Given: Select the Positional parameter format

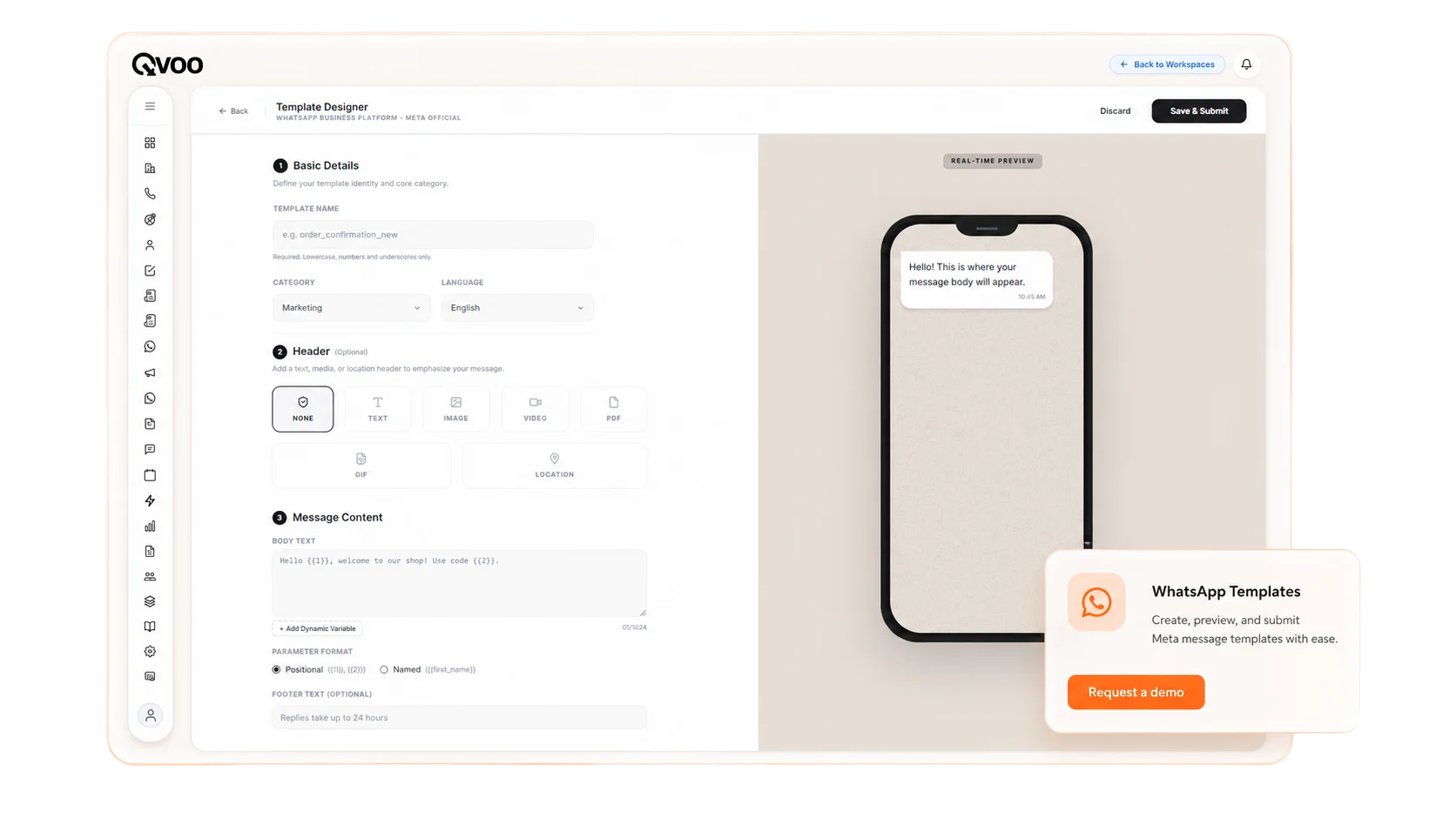Looking at the screenshot, I should (276, 669).
